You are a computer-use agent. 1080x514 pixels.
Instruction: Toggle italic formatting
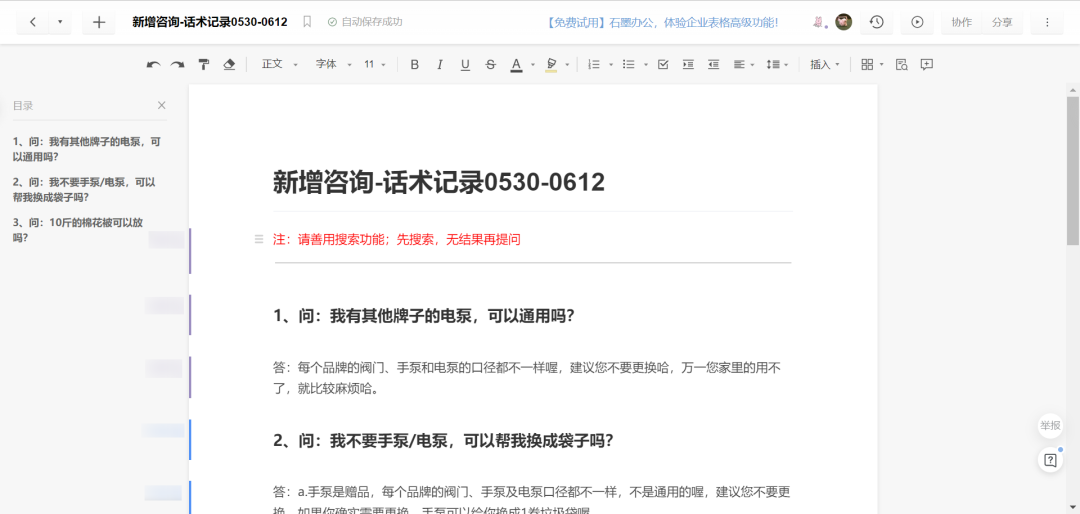(439, 65)
